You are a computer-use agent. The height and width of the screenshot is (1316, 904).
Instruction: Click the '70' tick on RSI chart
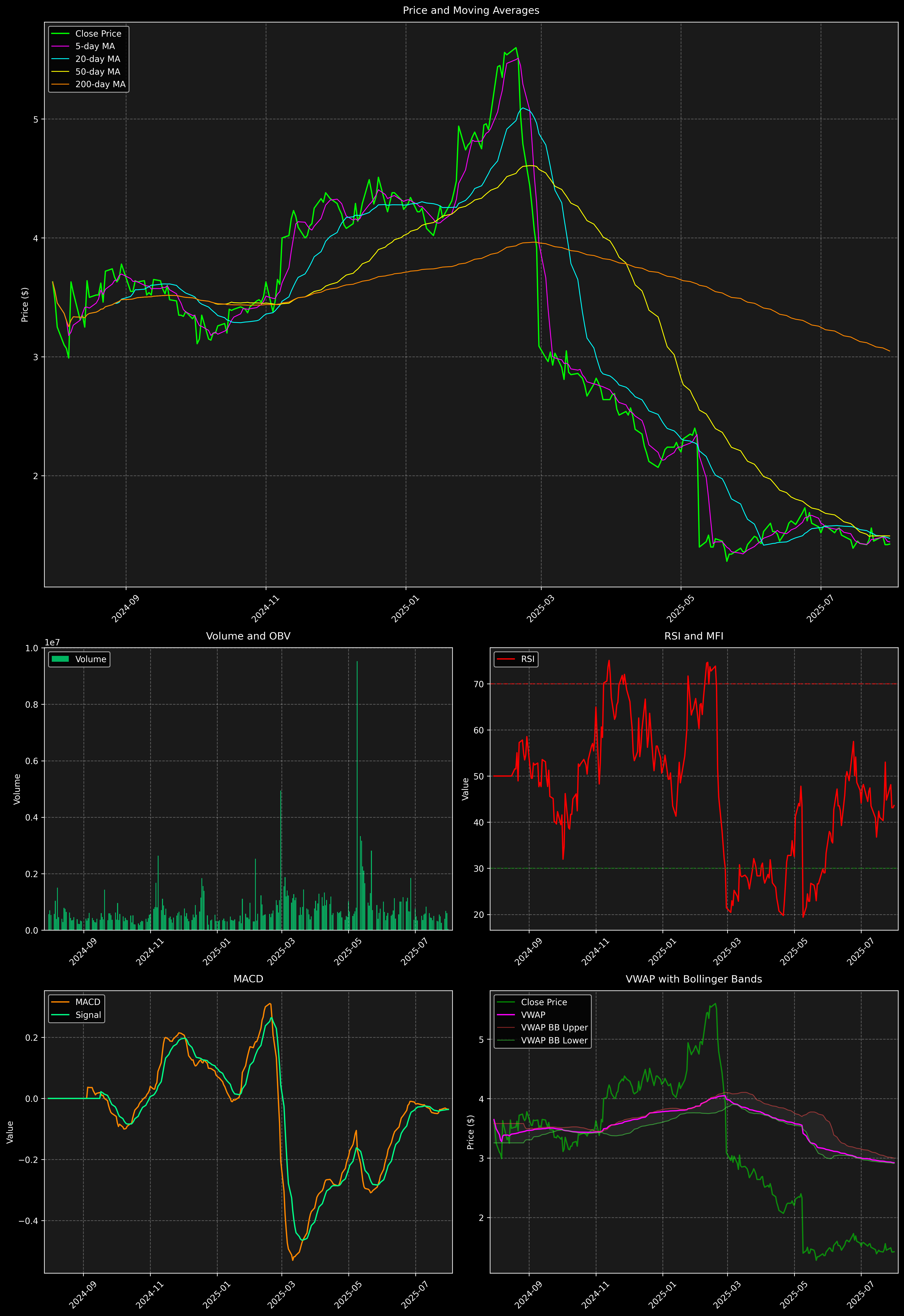point(479,684)
